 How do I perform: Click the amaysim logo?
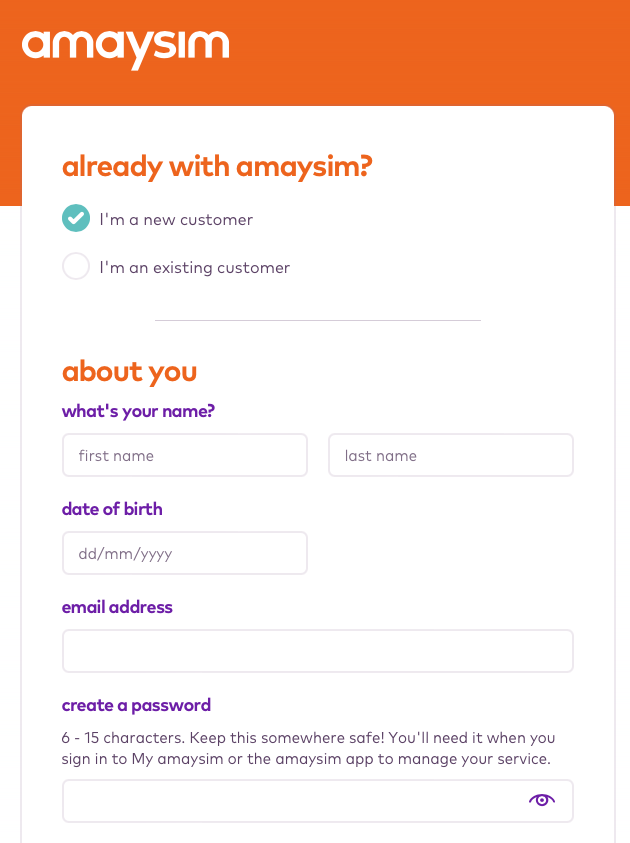click(x=125, y=47)
